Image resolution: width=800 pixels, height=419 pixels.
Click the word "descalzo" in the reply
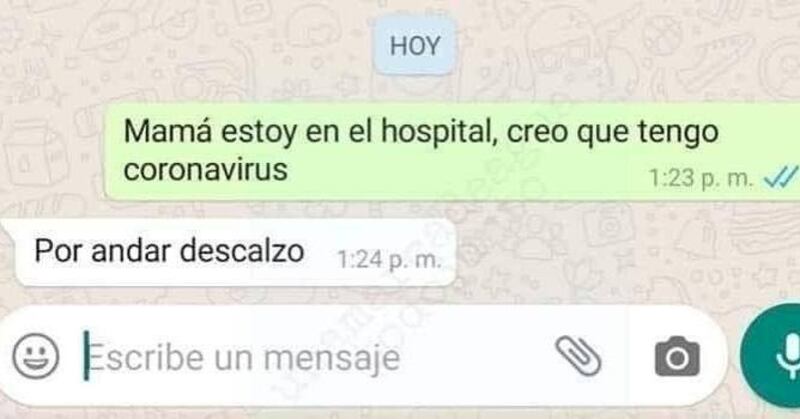(242, 251)
